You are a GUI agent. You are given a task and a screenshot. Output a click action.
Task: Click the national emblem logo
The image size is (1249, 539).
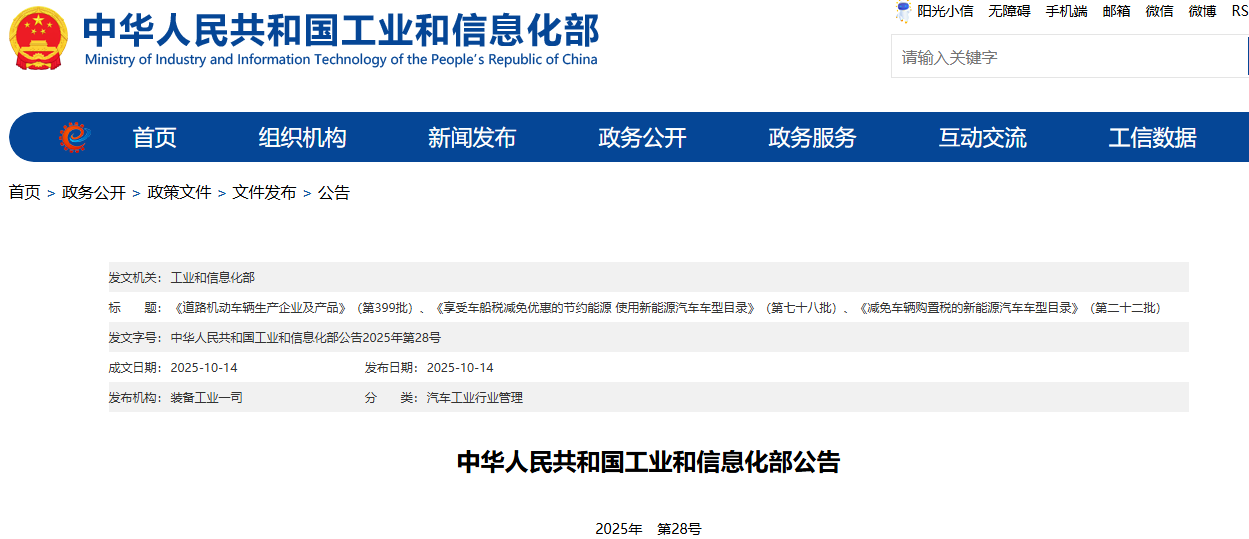(39, 38)
